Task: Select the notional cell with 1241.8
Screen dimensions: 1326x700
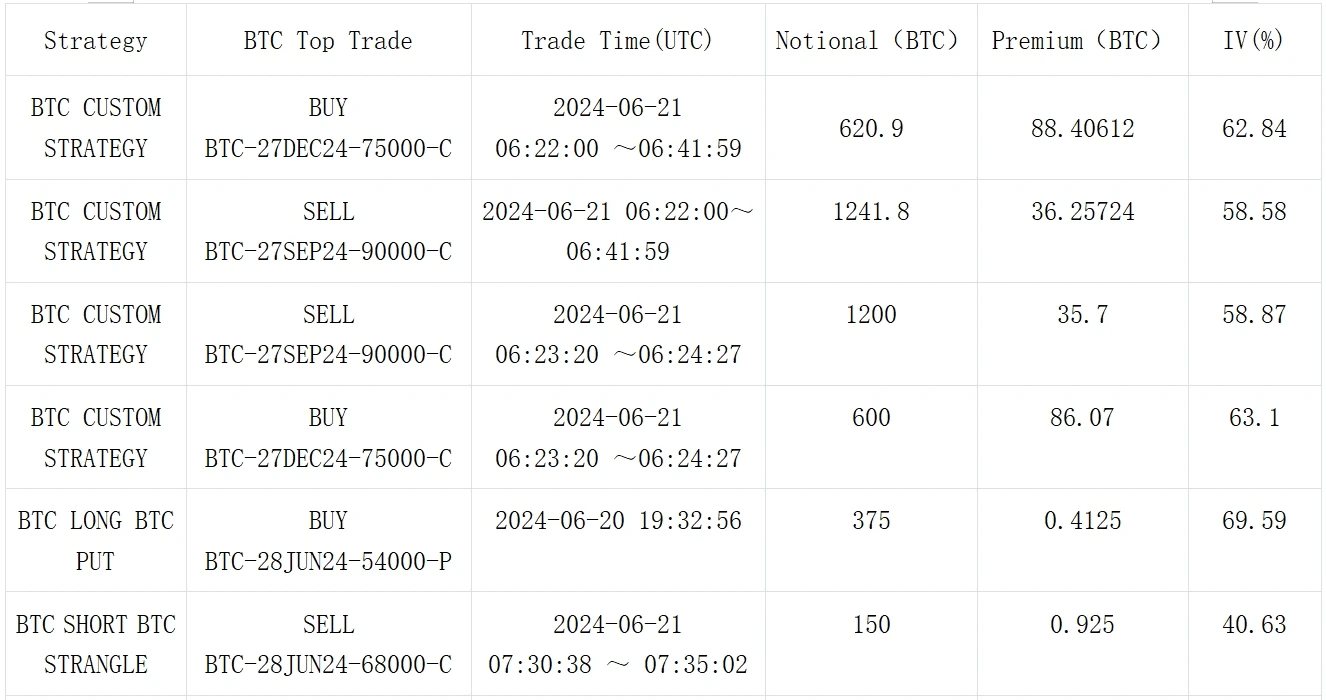Action: (871, 212)
